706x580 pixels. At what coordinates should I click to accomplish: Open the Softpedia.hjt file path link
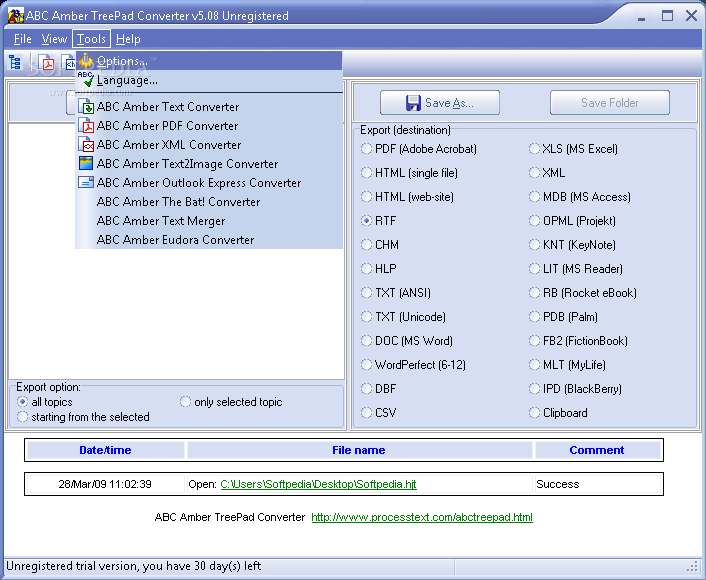(318, 484)
